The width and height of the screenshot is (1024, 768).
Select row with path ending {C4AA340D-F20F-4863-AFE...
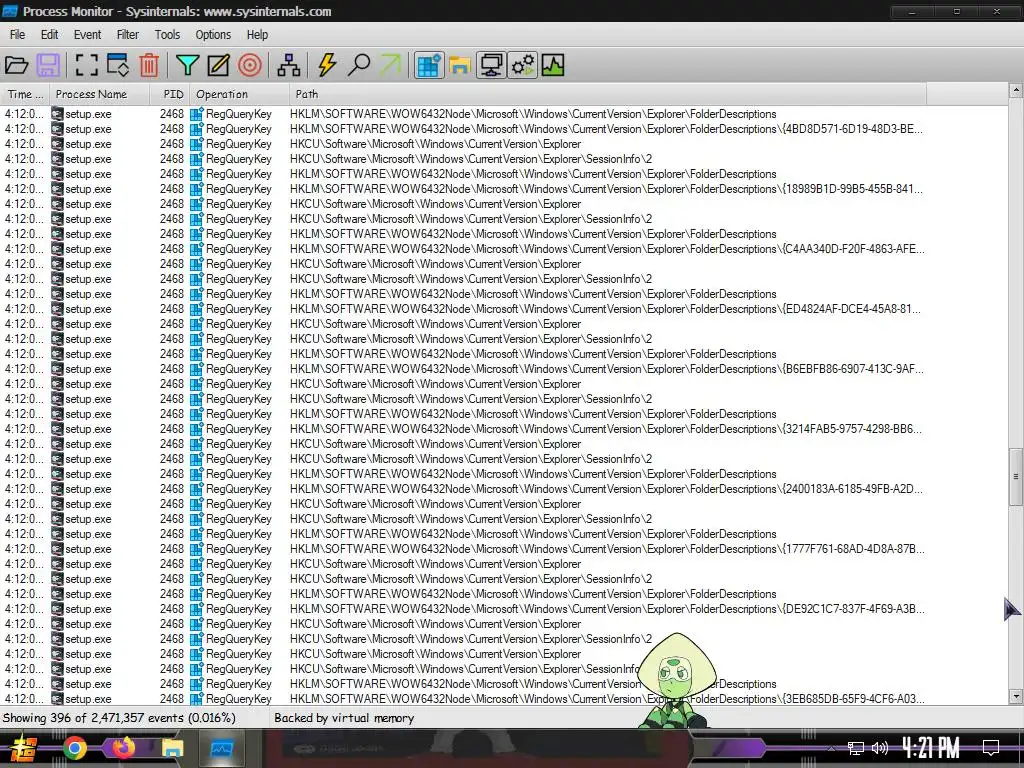click(464, 249)
